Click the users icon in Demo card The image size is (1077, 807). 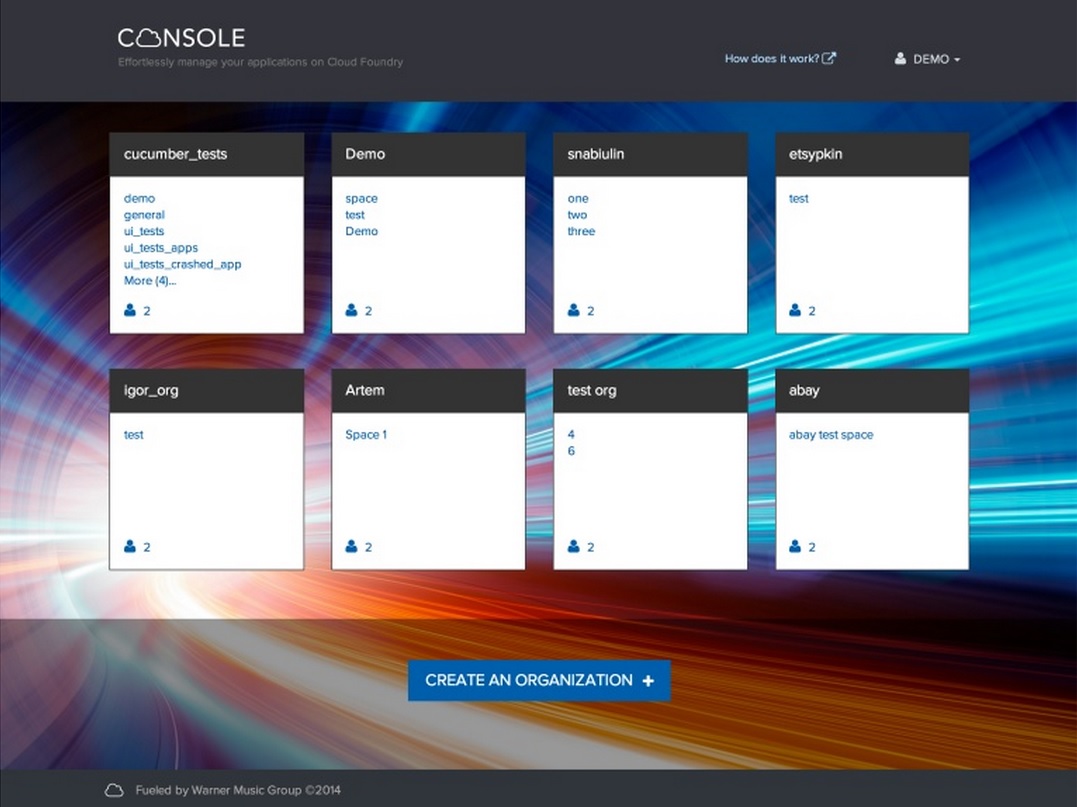352,310
